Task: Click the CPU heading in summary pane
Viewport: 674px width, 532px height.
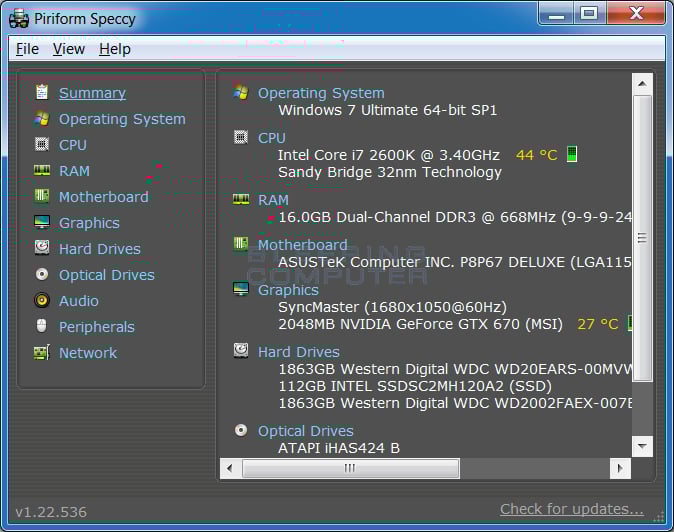Action: point(271,138)
